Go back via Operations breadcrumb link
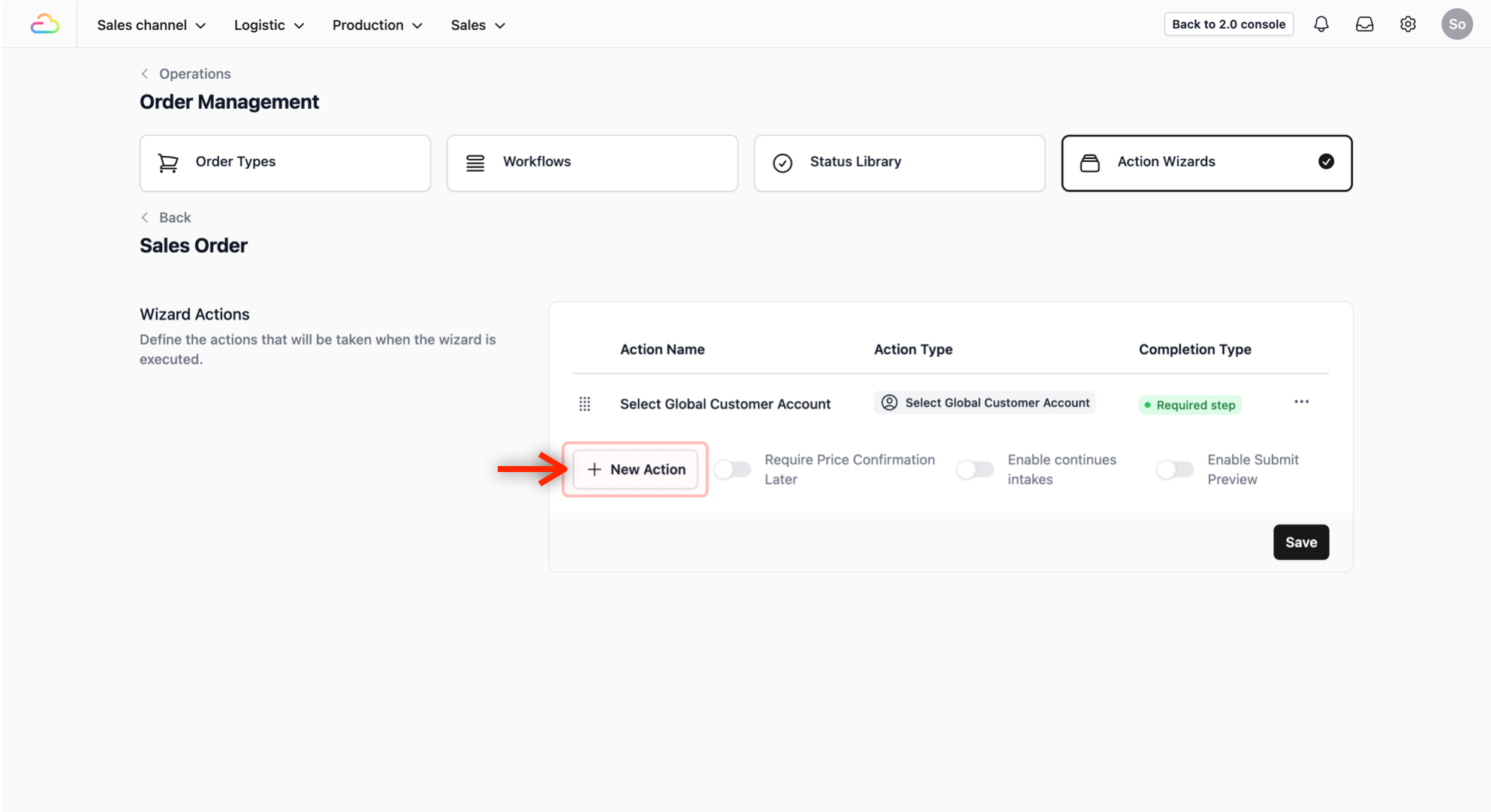 (194, 74)
